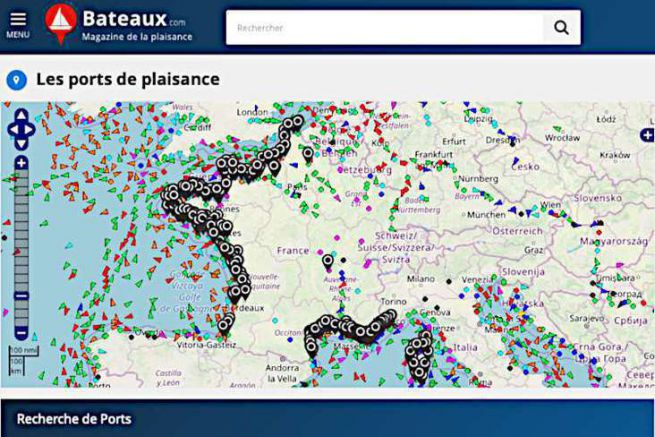
Task: Select the northernmost port marker on the French coast
Action: 295,122
